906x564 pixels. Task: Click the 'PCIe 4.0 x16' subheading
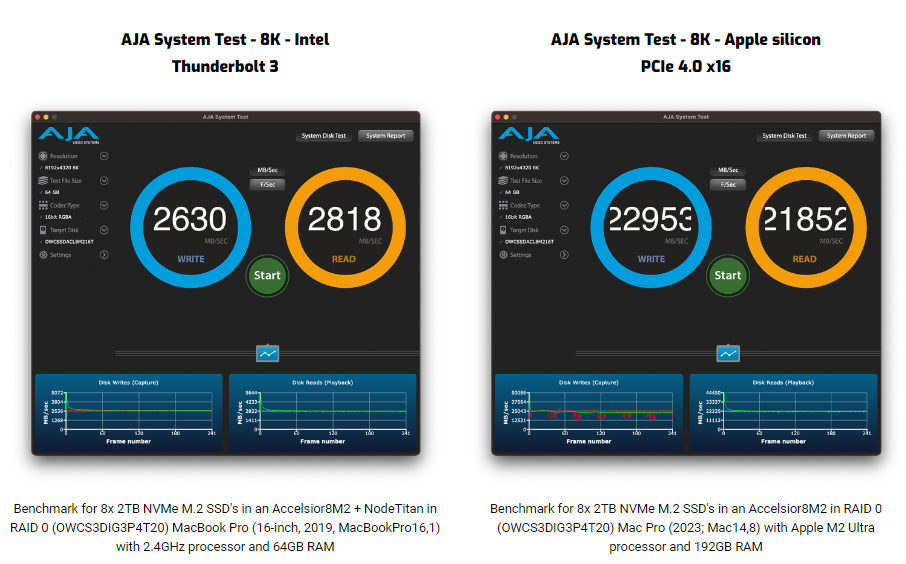coord(686,66)
